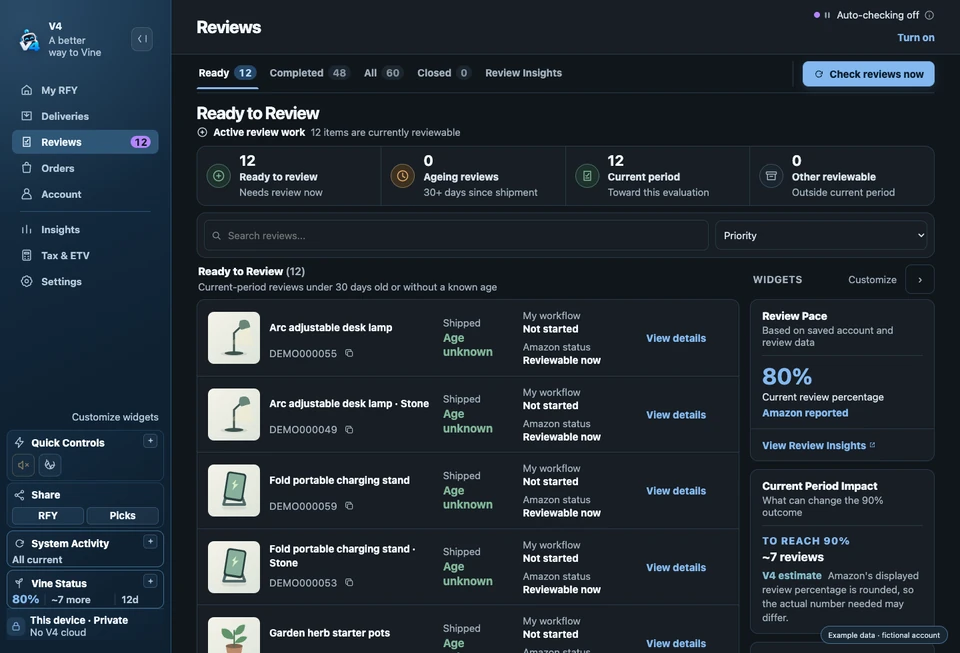Select Reviews in the sidebar
Screen dimensions: 960x653
click(85, 142)
